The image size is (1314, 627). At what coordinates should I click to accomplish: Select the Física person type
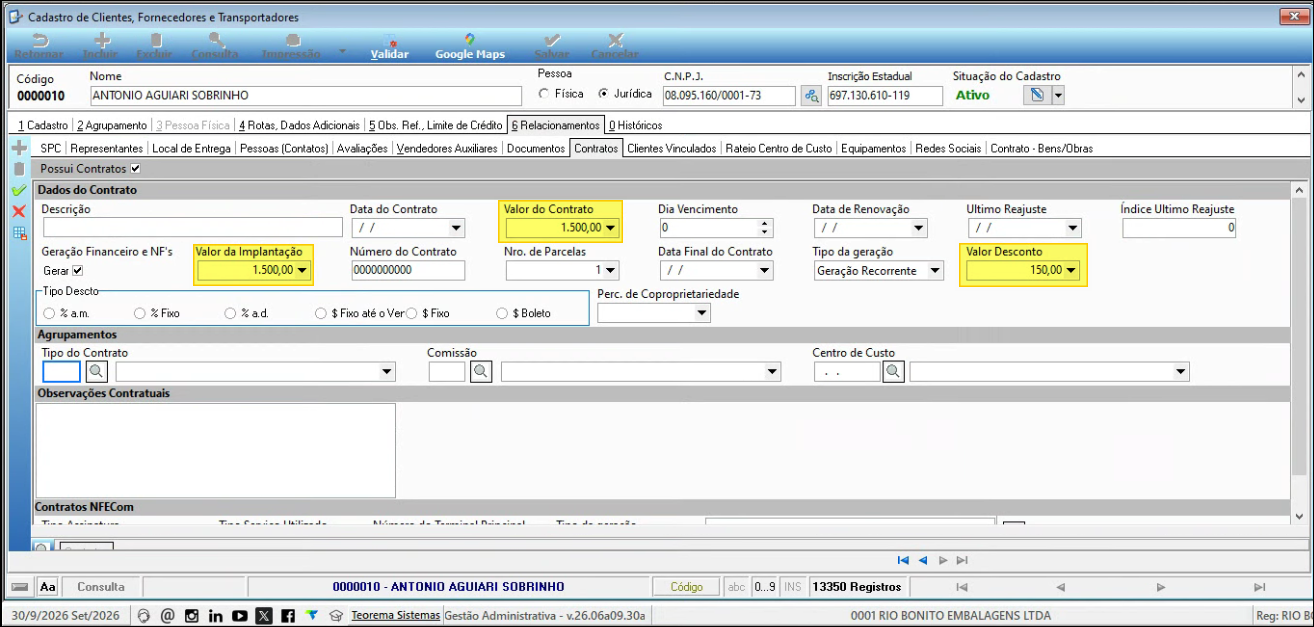click(544, 94)
